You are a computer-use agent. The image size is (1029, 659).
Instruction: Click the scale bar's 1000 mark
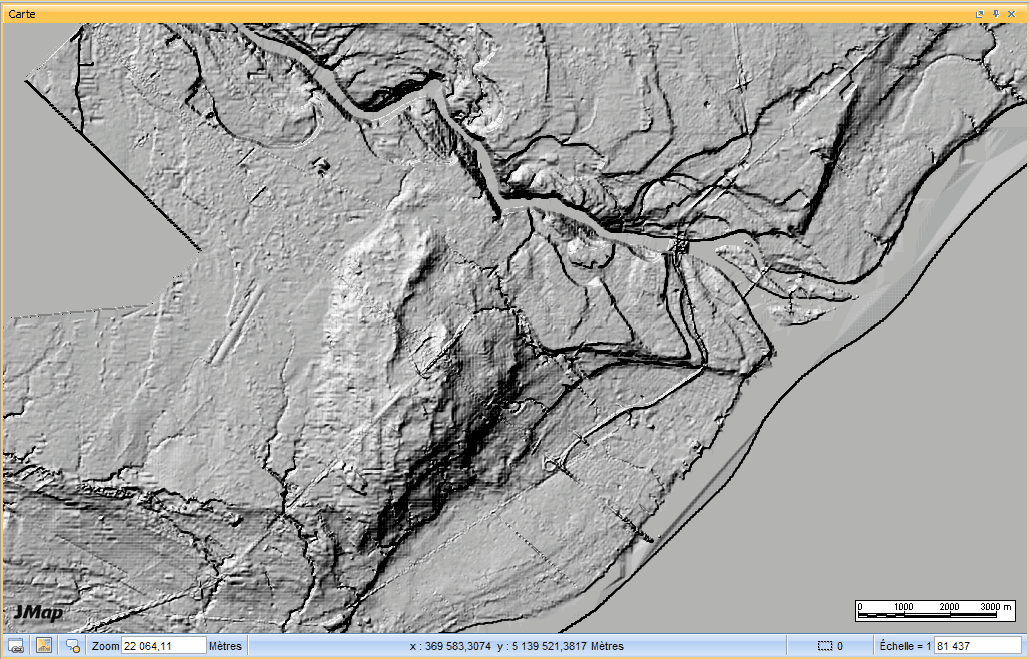pos(903,607)
